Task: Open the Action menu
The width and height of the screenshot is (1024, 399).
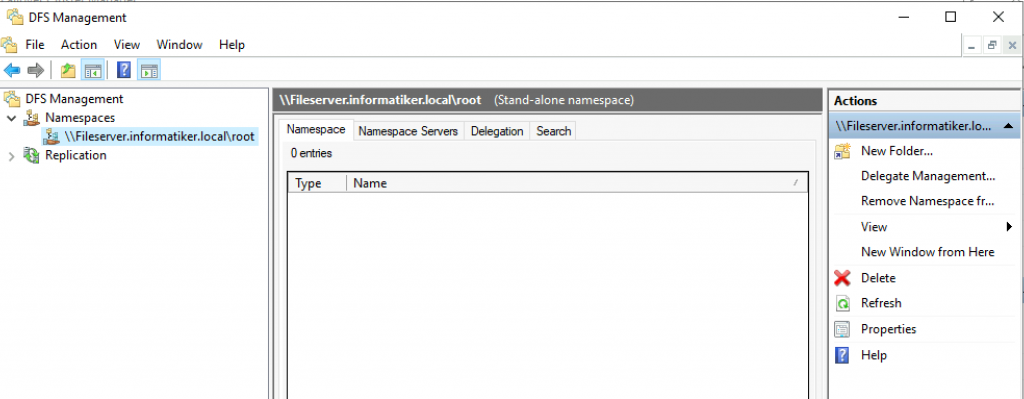Action: tap(79, 44)
